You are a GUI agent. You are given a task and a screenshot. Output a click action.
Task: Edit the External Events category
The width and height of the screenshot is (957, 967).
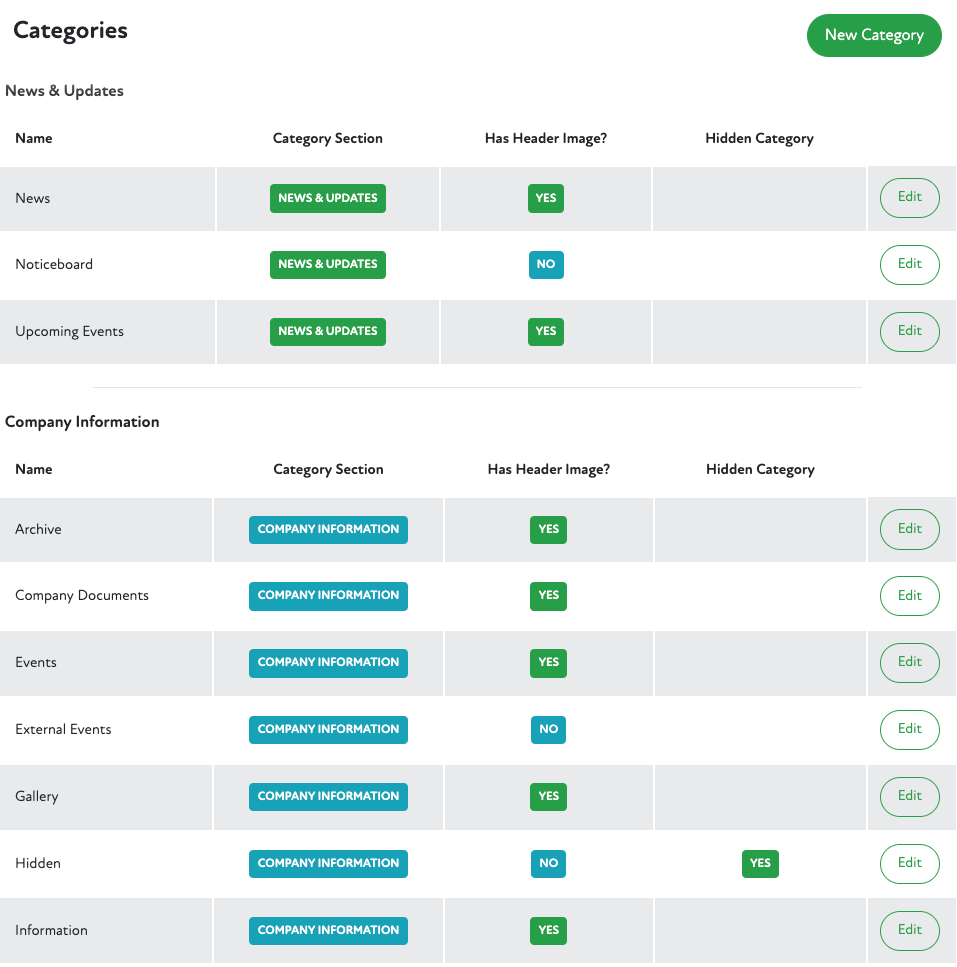coord(909,730)
